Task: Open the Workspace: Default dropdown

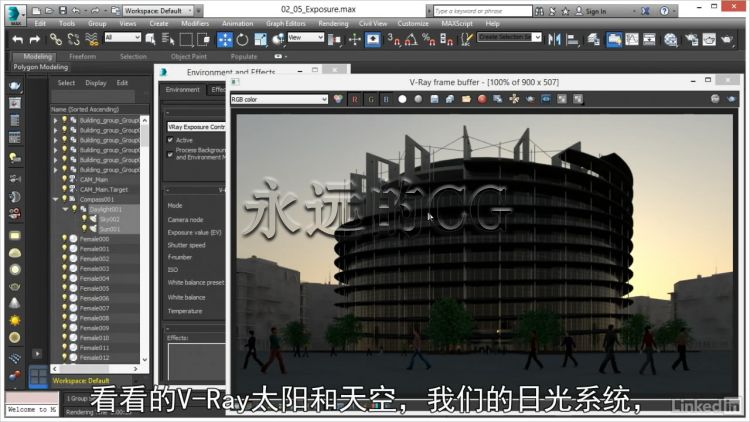Action: [x=158, y=11]
